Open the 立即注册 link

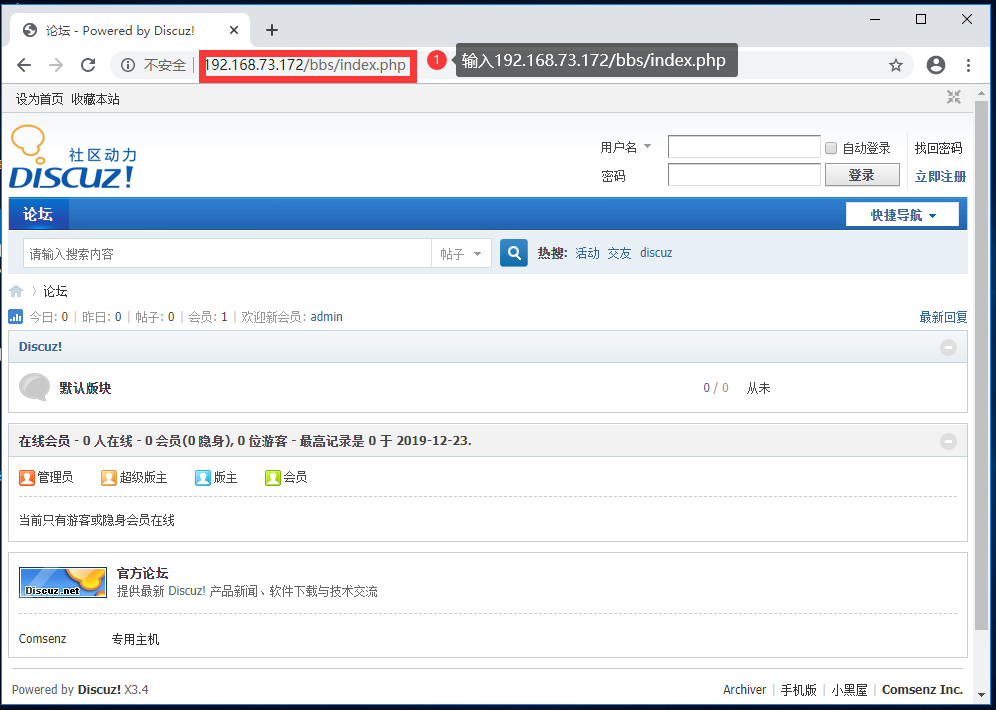tap(940, 177)
